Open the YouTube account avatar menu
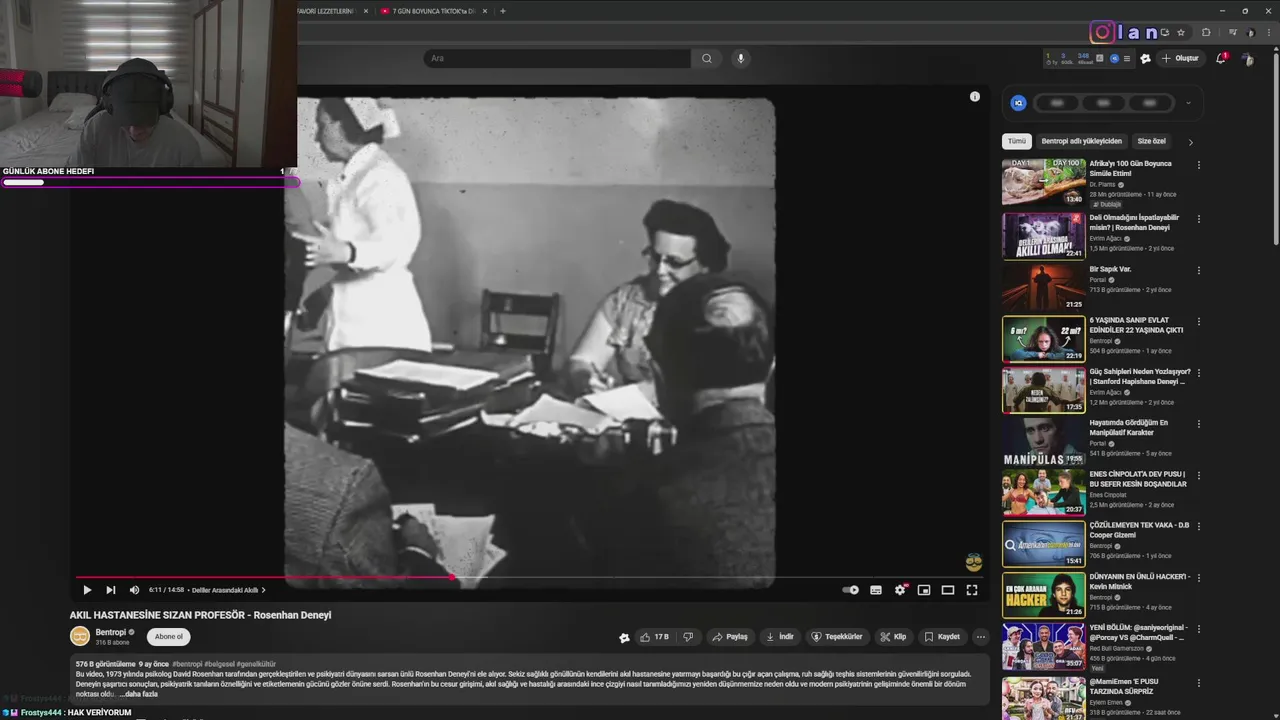 coord(1248,59)
